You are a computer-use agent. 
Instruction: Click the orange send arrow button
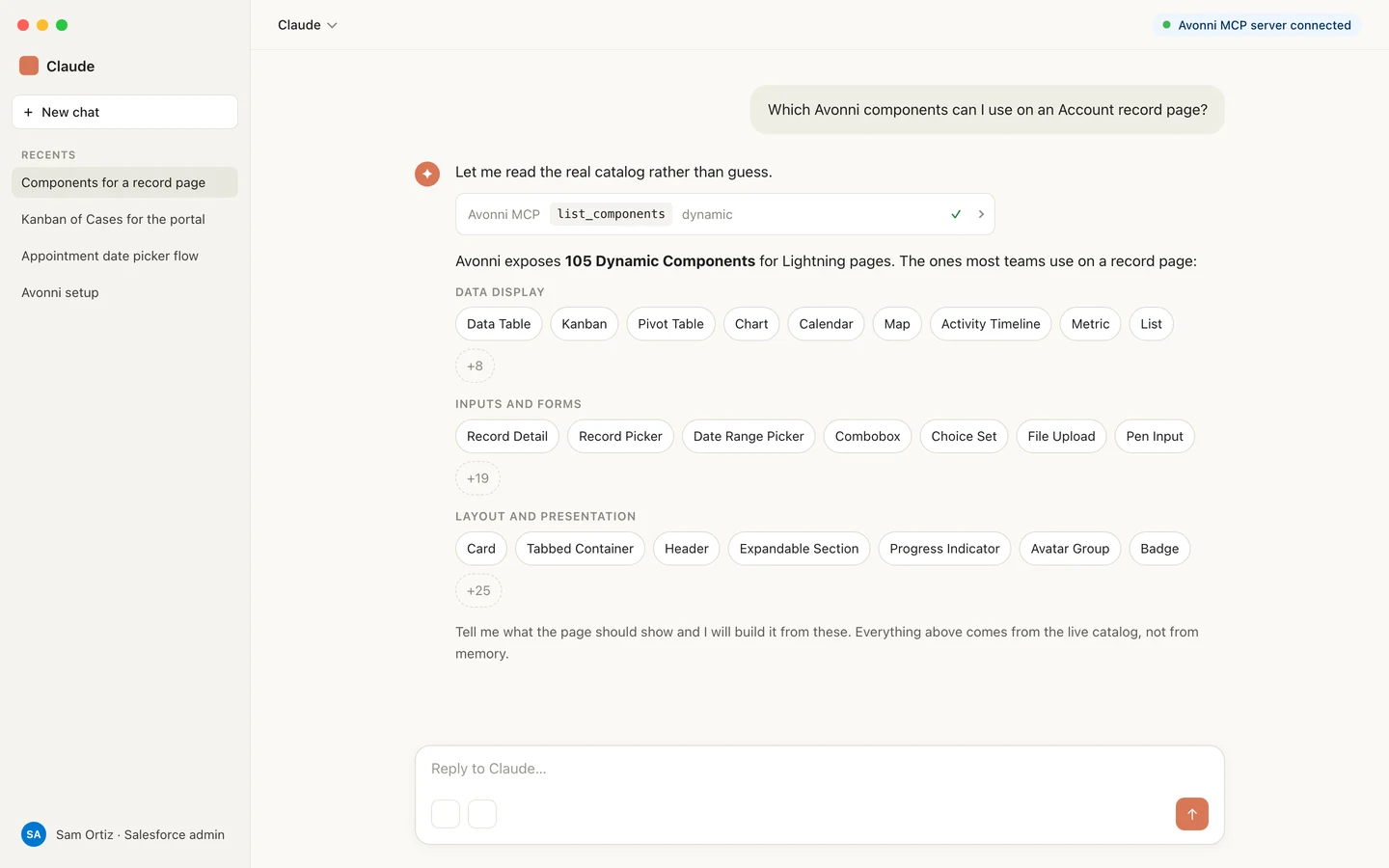1192,814
